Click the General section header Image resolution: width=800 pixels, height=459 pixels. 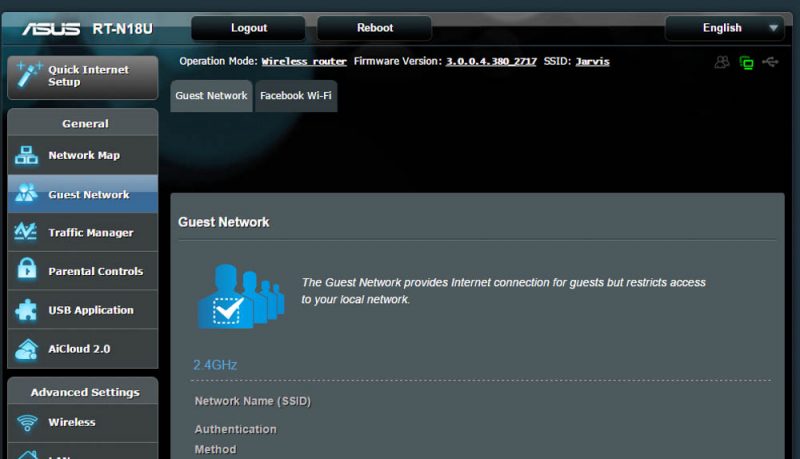tap(85, 123)
